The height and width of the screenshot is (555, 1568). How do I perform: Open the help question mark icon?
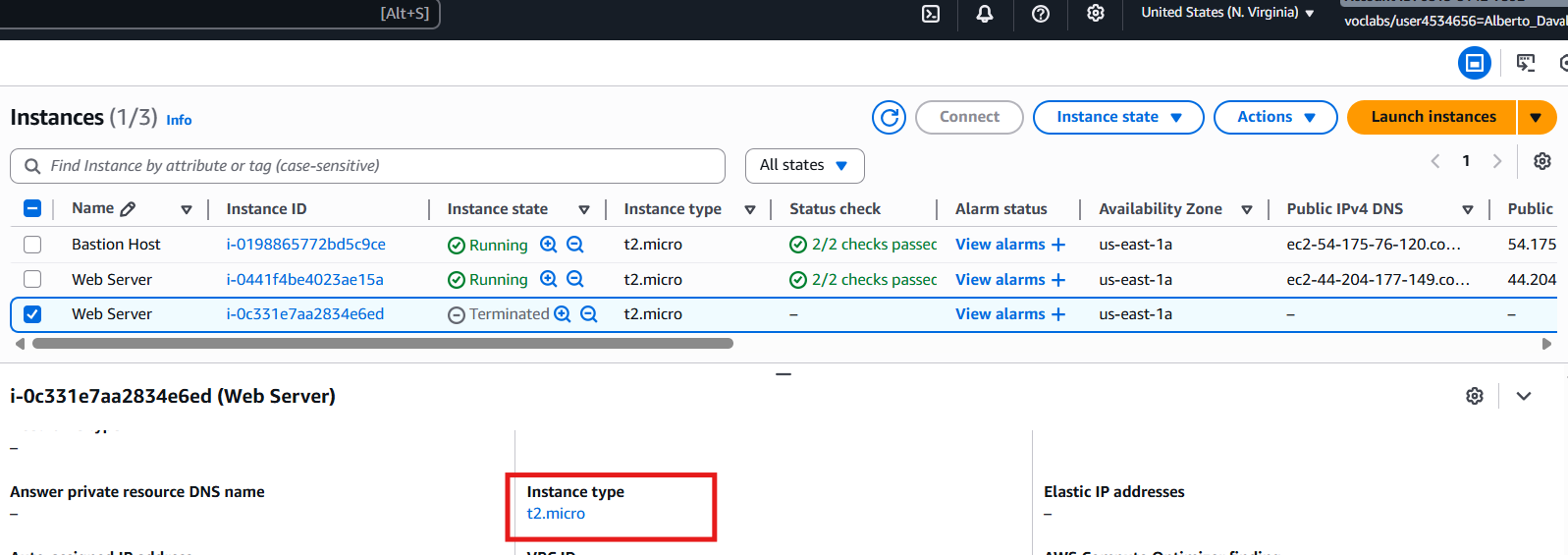point(1041,14)
